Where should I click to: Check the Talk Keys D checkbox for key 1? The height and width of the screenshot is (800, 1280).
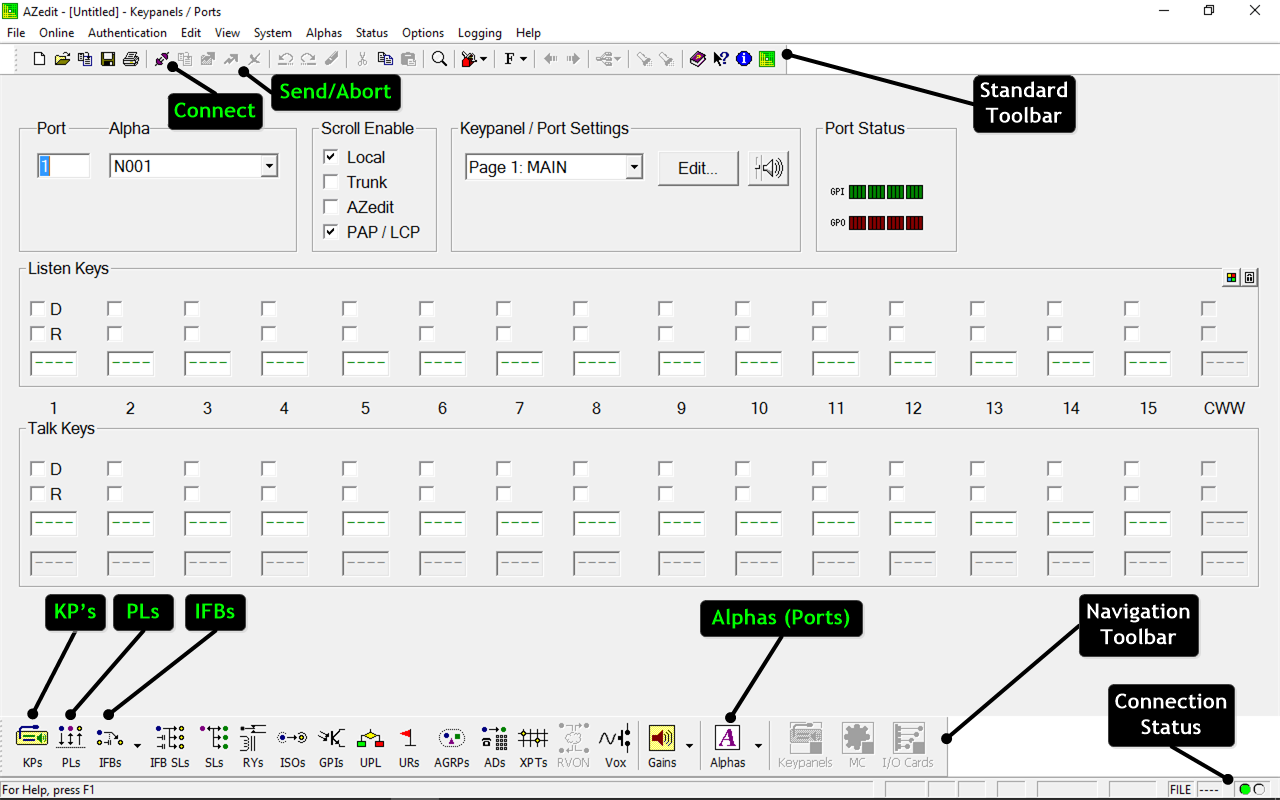[37, 469]
